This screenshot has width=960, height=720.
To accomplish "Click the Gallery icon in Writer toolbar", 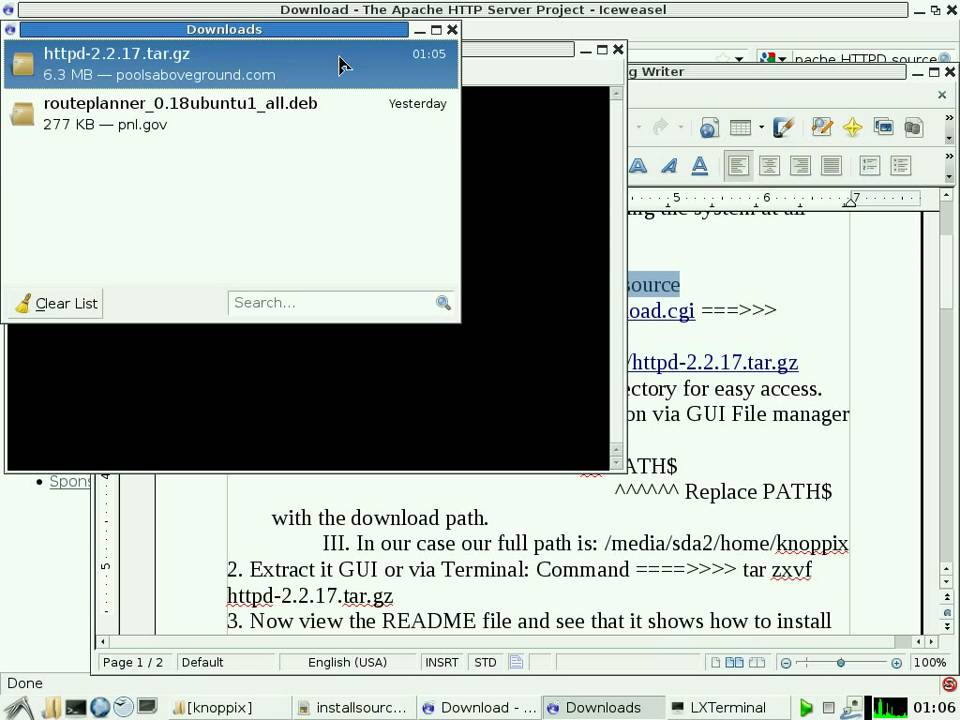I will (x=883, y=127).
